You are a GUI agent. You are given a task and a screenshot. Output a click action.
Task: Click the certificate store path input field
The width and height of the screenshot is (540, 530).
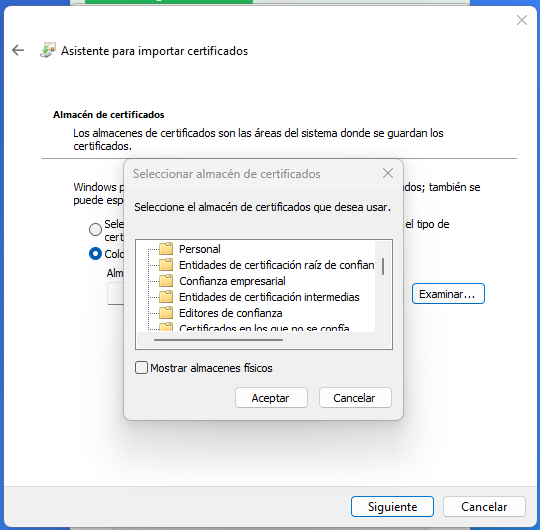point(115,294)
